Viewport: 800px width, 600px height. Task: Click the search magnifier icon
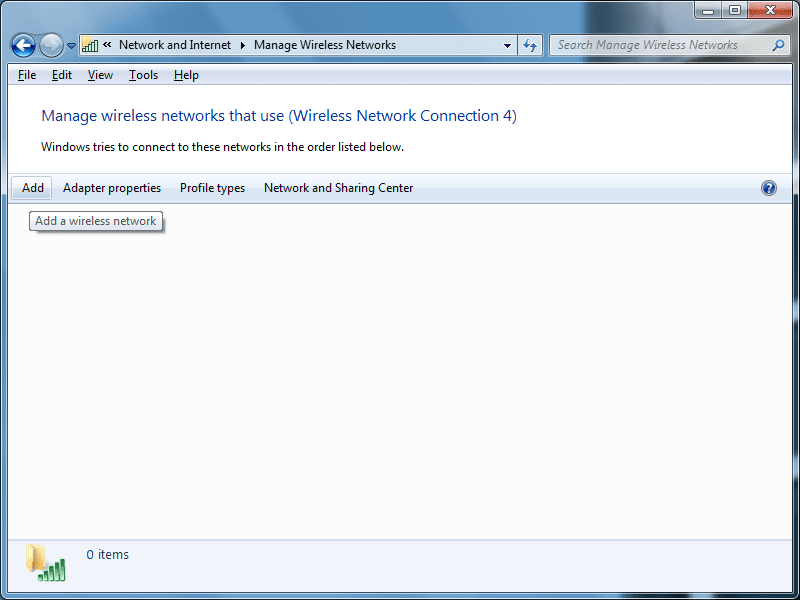point(778,45)
